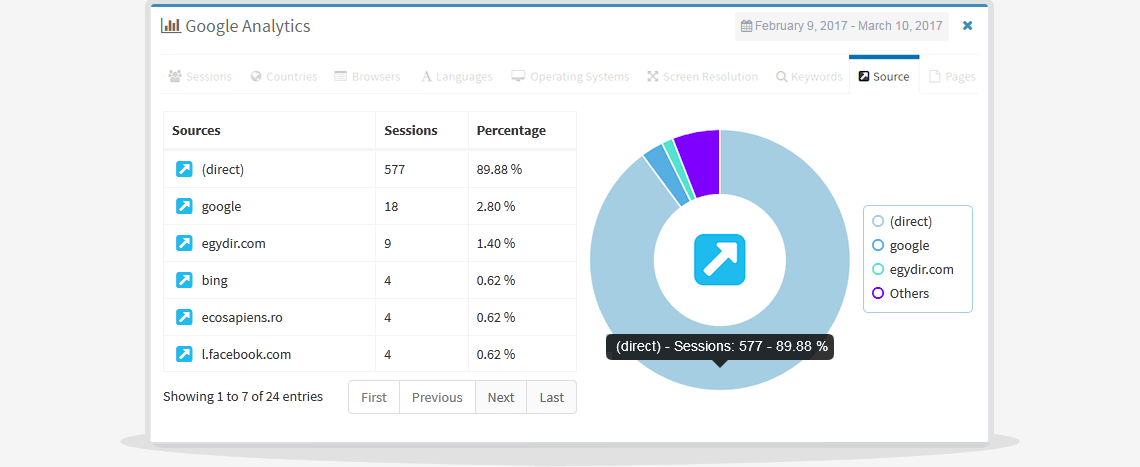Click the expand icon on Screen Resolution tab
The image size is (1140, 467).
click(x=653, y=76)
